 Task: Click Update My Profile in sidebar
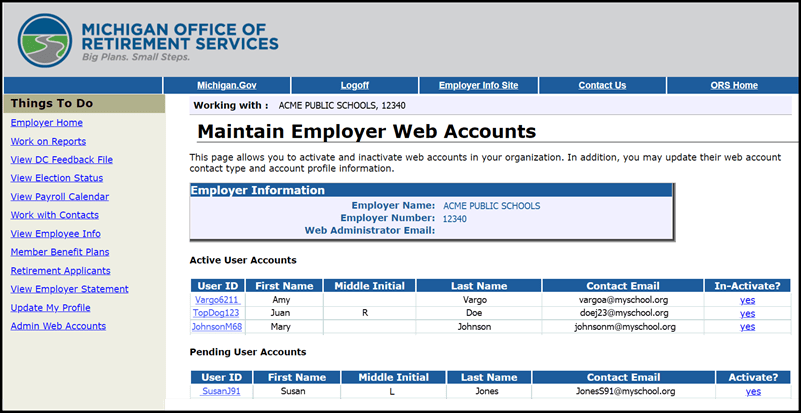pyautogui.click(x=50, y=307)
